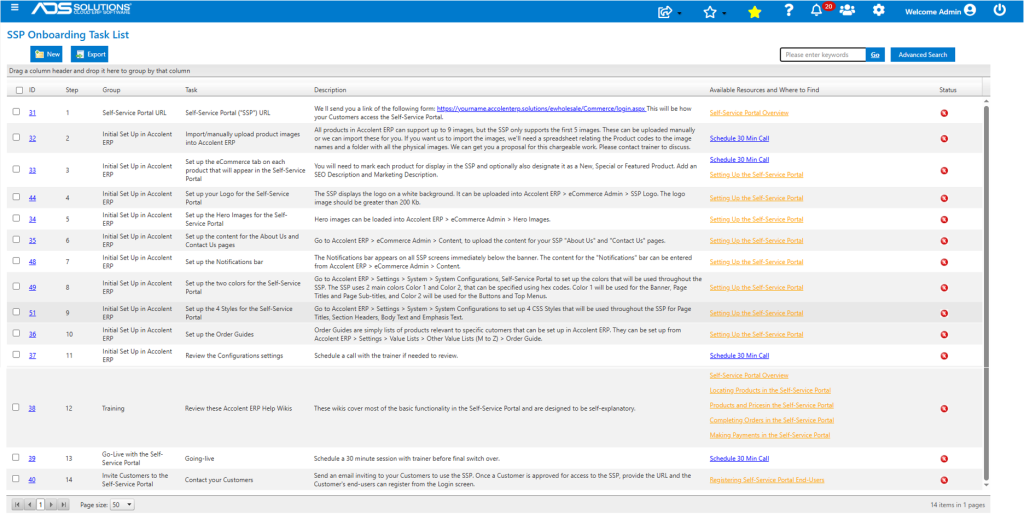Click '14 items in 1 pages' text
Viewport: 1024px width, 515px height.
coord(957,505)
